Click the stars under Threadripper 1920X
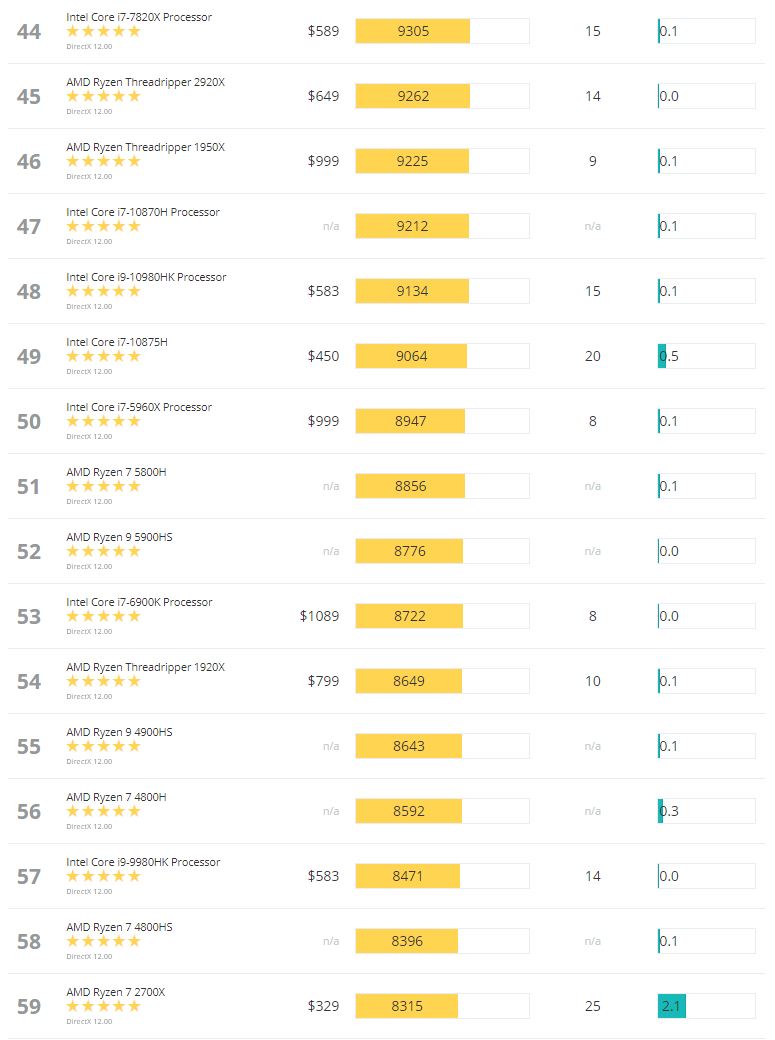The image size is (775, 1040). [x=104, y=681]
